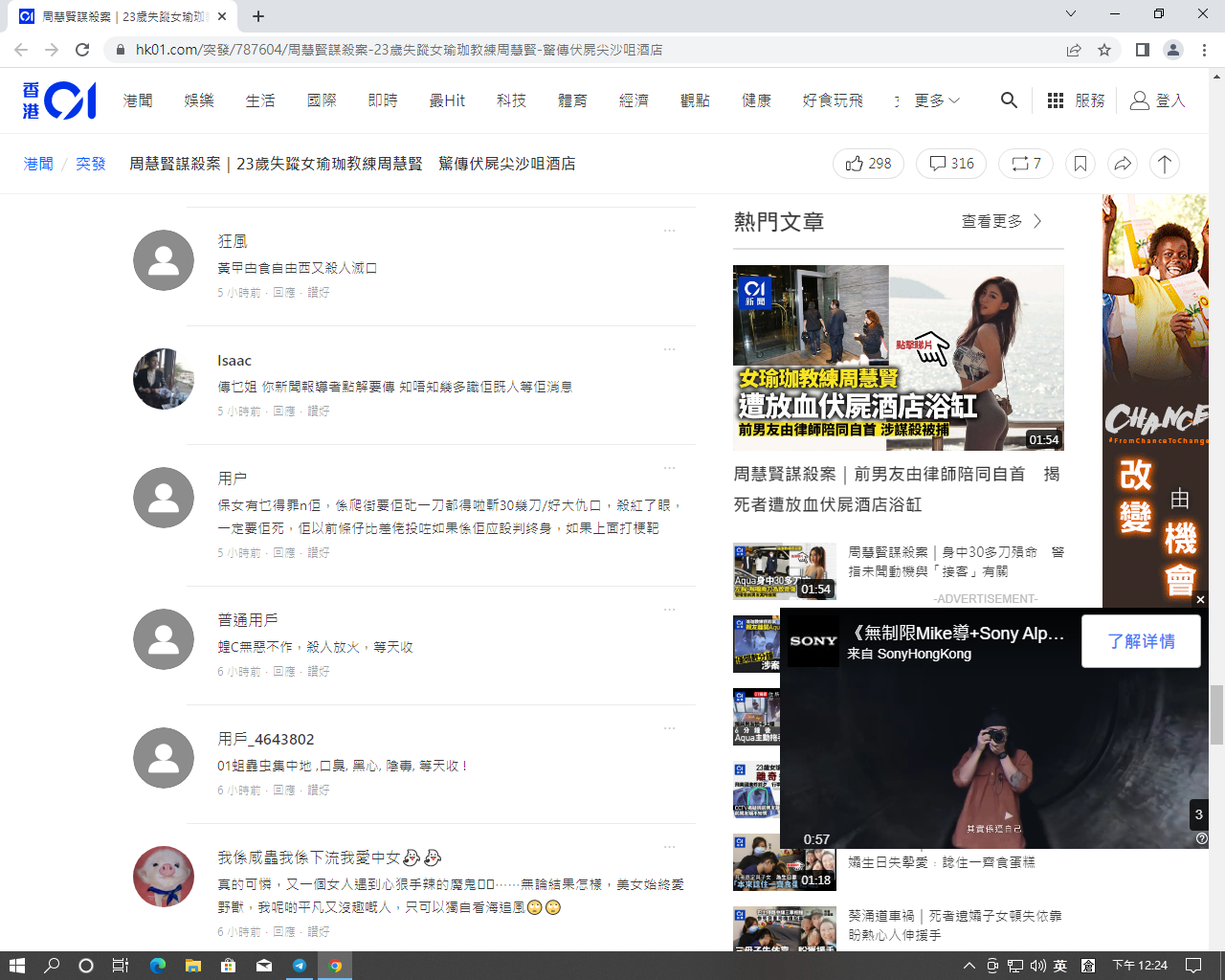Click the 突發 breadcrumb link
1225x980 pixels.
pyautogui.click(x=91, y=164)
